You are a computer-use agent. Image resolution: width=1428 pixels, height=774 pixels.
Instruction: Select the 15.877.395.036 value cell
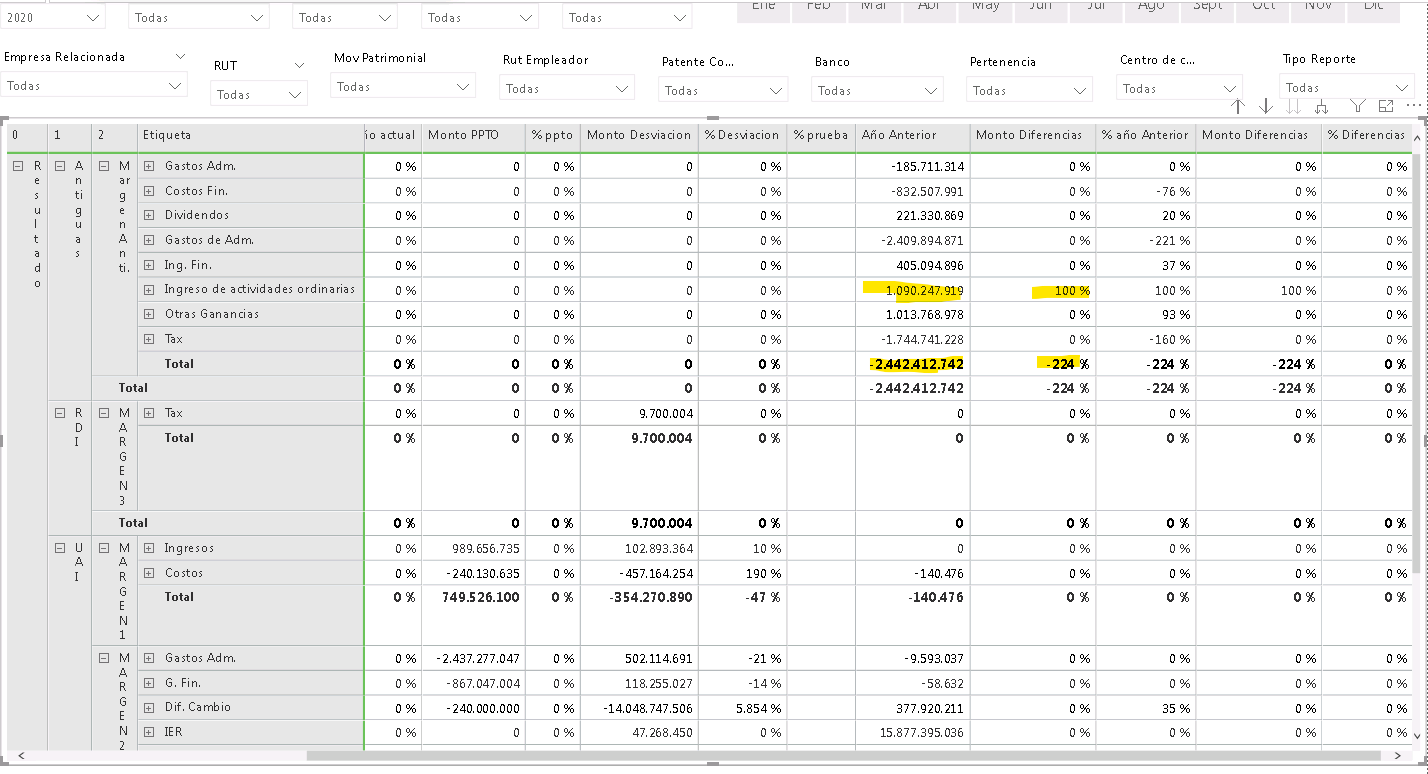[912, 732]
